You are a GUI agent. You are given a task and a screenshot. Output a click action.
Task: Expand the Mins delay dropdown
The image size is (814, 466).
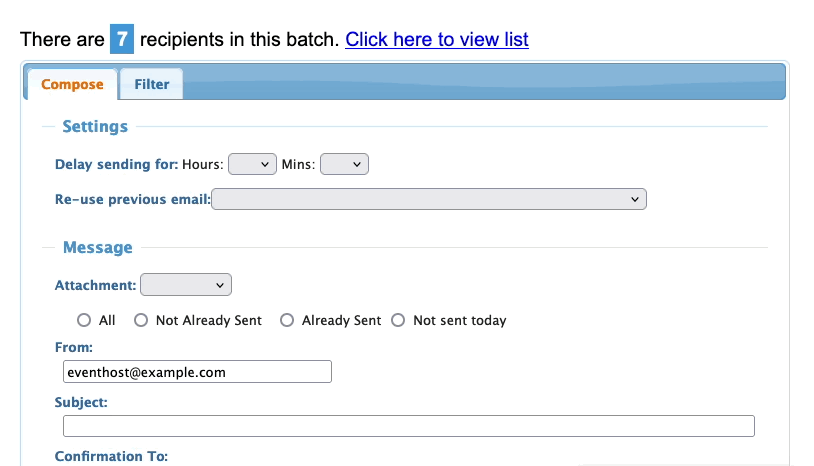point(344,164)
